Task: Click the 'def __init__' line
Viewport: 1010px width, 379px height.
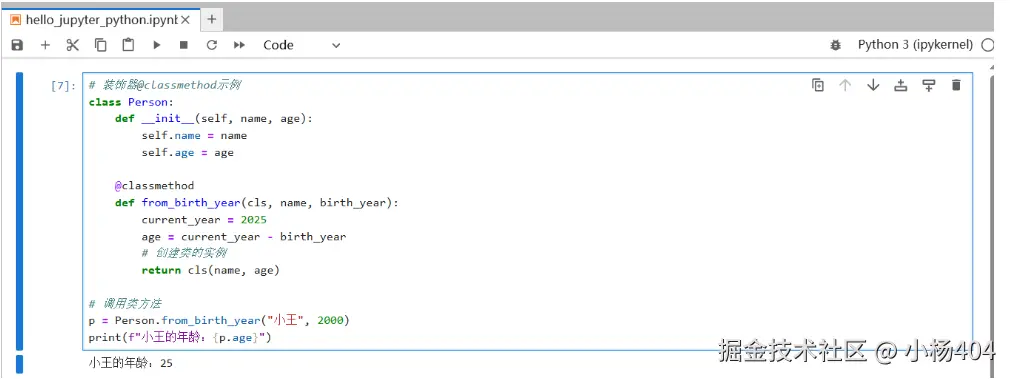Action: pos(213,119)
